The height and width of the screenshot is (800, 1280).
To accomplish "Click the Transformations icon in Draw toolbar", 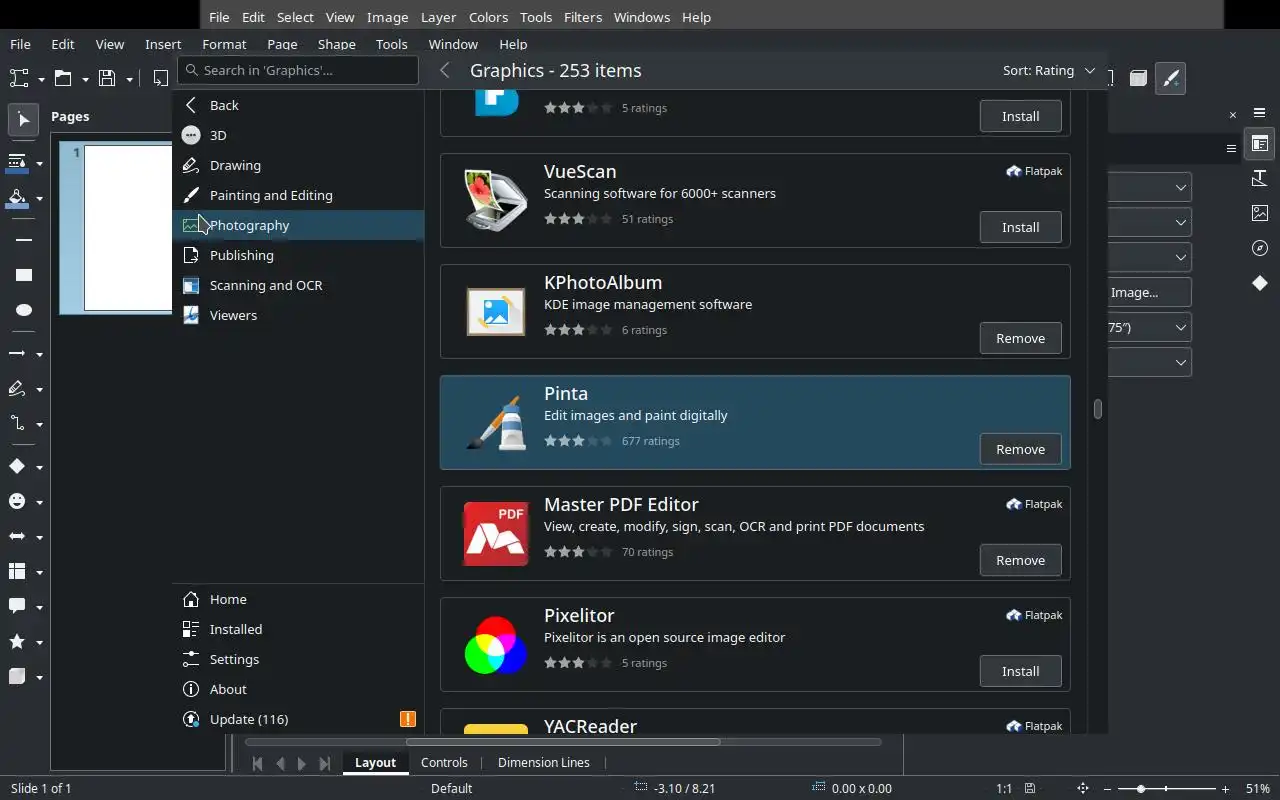I will click(19, 78).
